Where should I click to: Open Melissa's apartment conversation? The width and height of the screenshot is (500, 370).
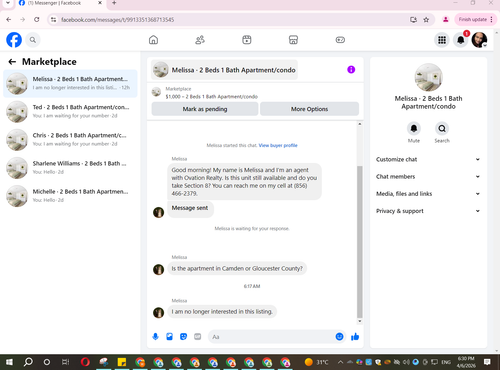pyautogui.click(x=70, y=83)
